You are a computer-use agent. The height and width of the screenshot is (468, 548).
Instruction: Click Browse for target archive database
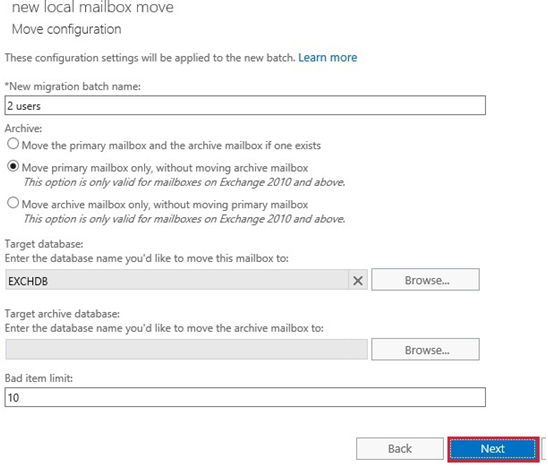click(x=425, y=349)
